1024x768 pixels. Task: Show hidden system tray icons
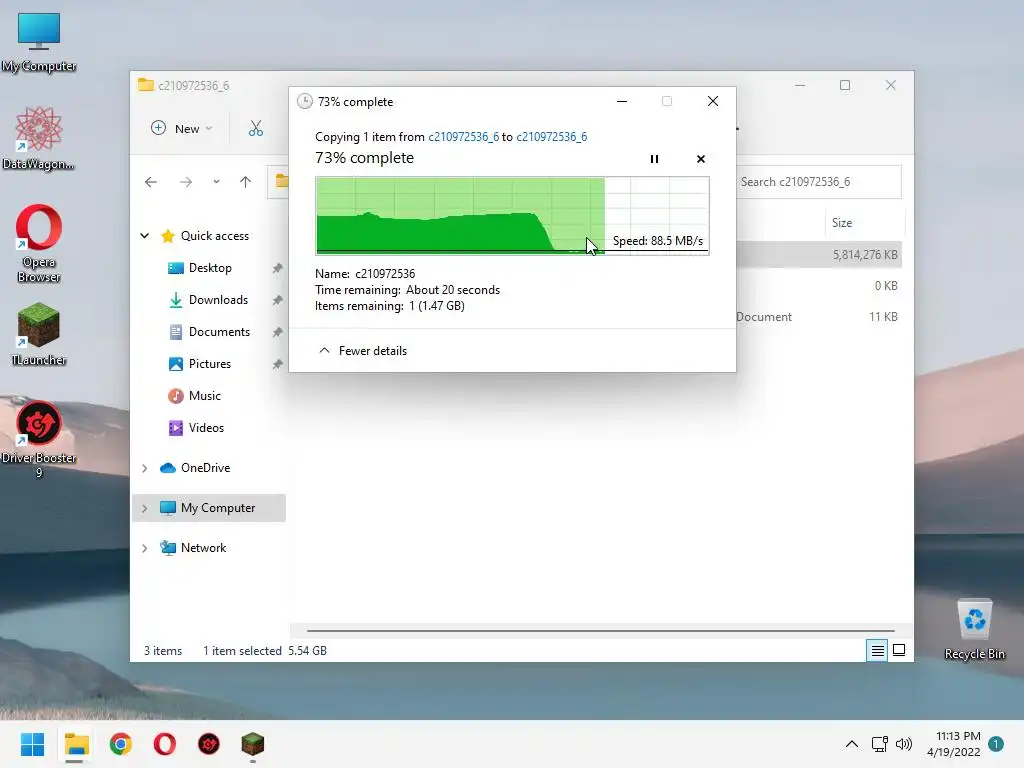click(x=852, y=744)
